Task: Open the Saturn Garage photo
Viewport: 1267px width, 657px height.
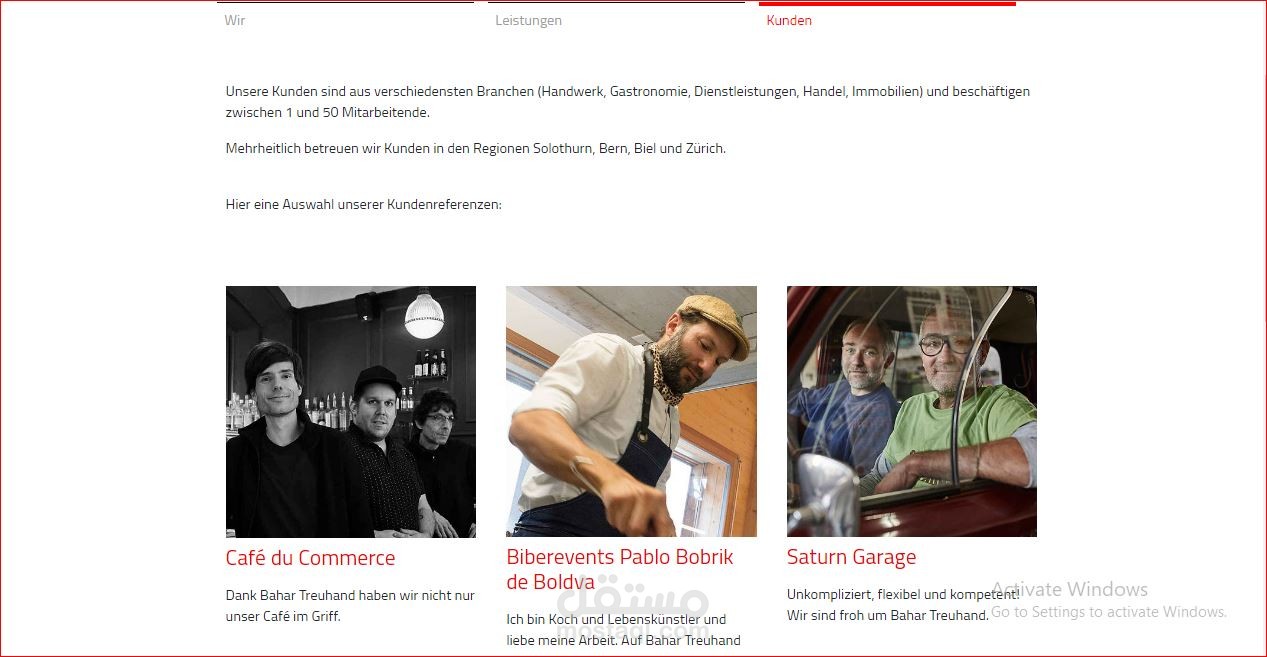Action: 912,412
